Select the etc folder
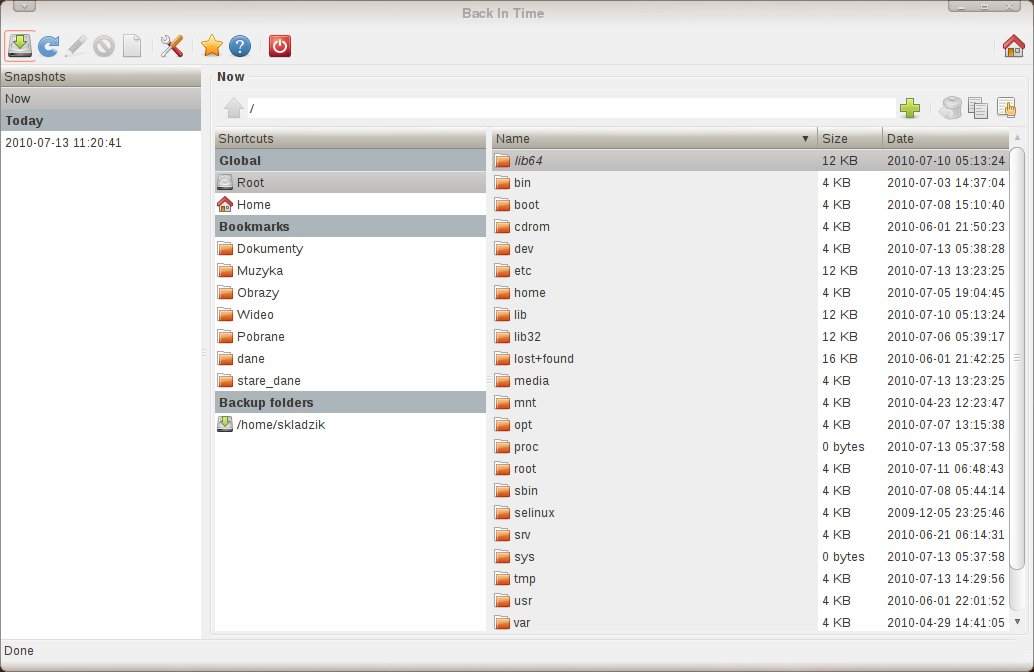 pos(750,270)
